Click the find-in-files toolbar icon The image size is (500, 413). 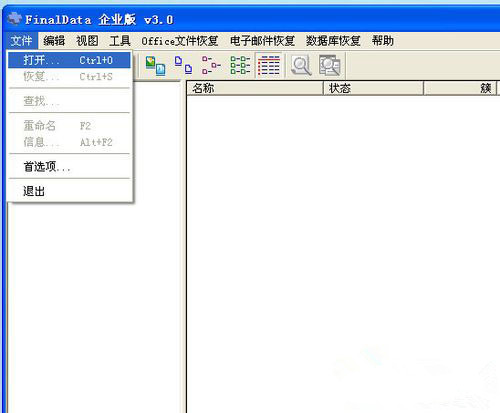pos(329,65)
